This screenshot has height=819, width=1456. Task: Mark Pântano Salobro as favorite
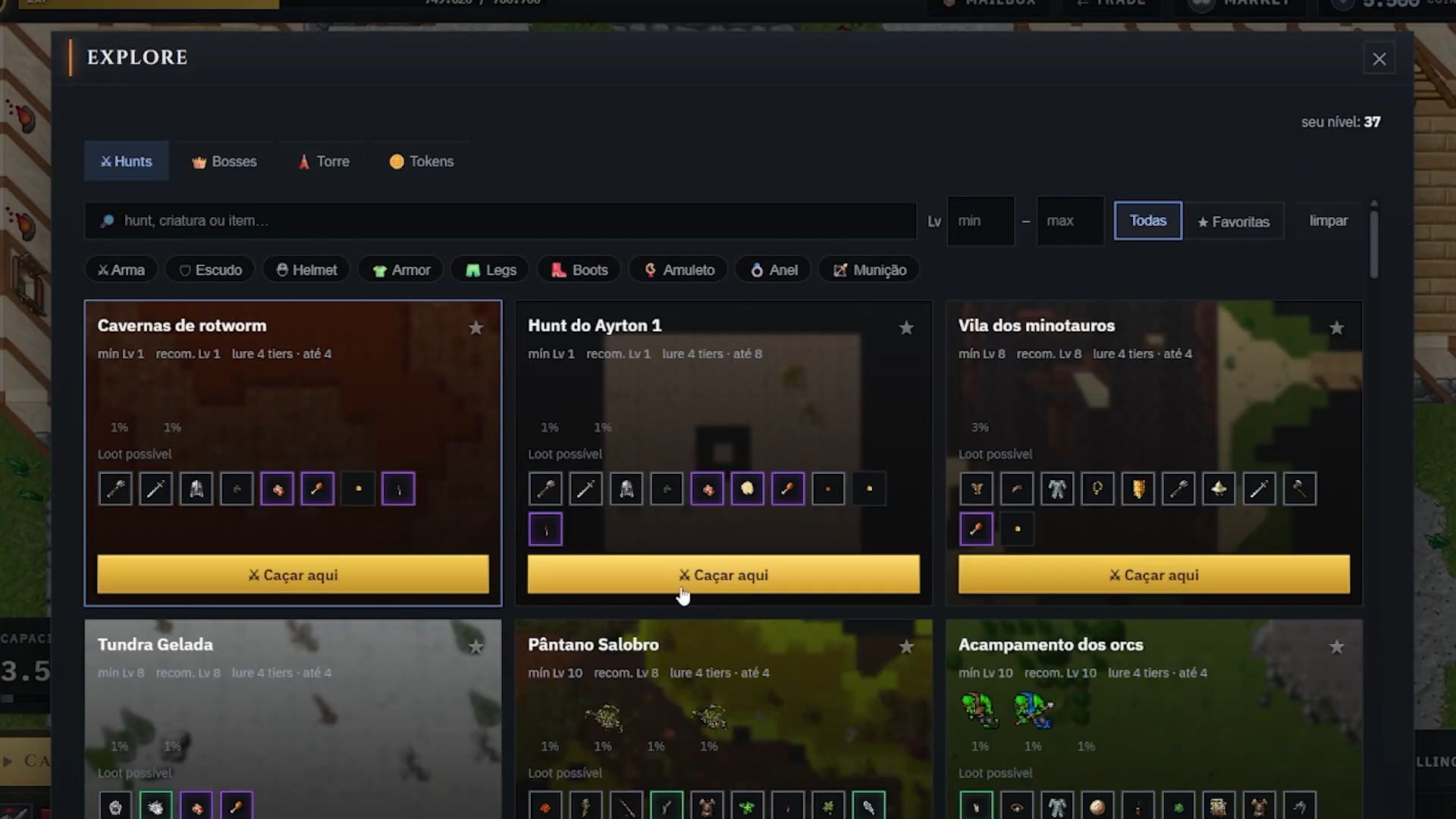pos(906,647)
